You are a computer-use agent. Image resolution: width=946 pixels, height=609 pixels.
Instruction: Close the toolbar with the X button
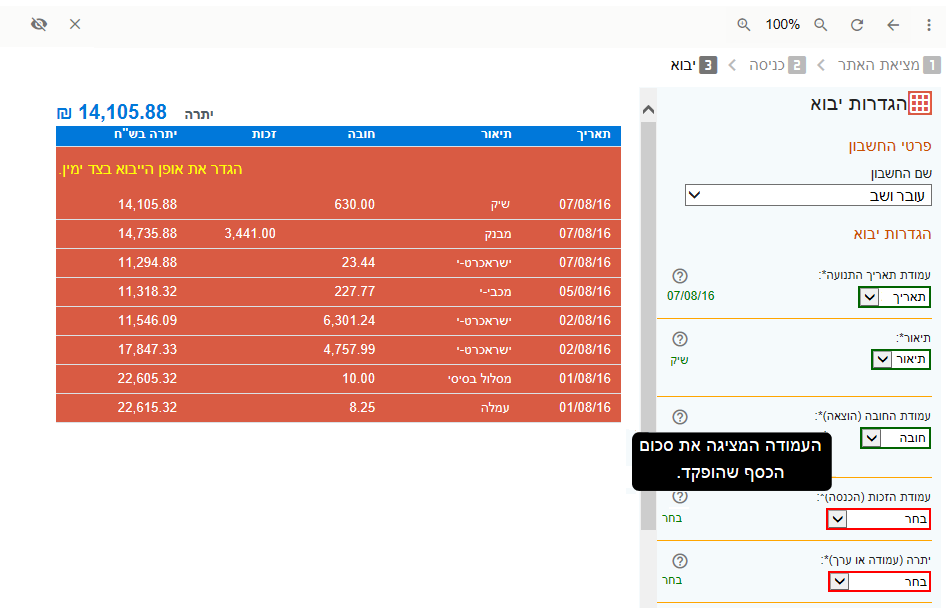[75, 24]
